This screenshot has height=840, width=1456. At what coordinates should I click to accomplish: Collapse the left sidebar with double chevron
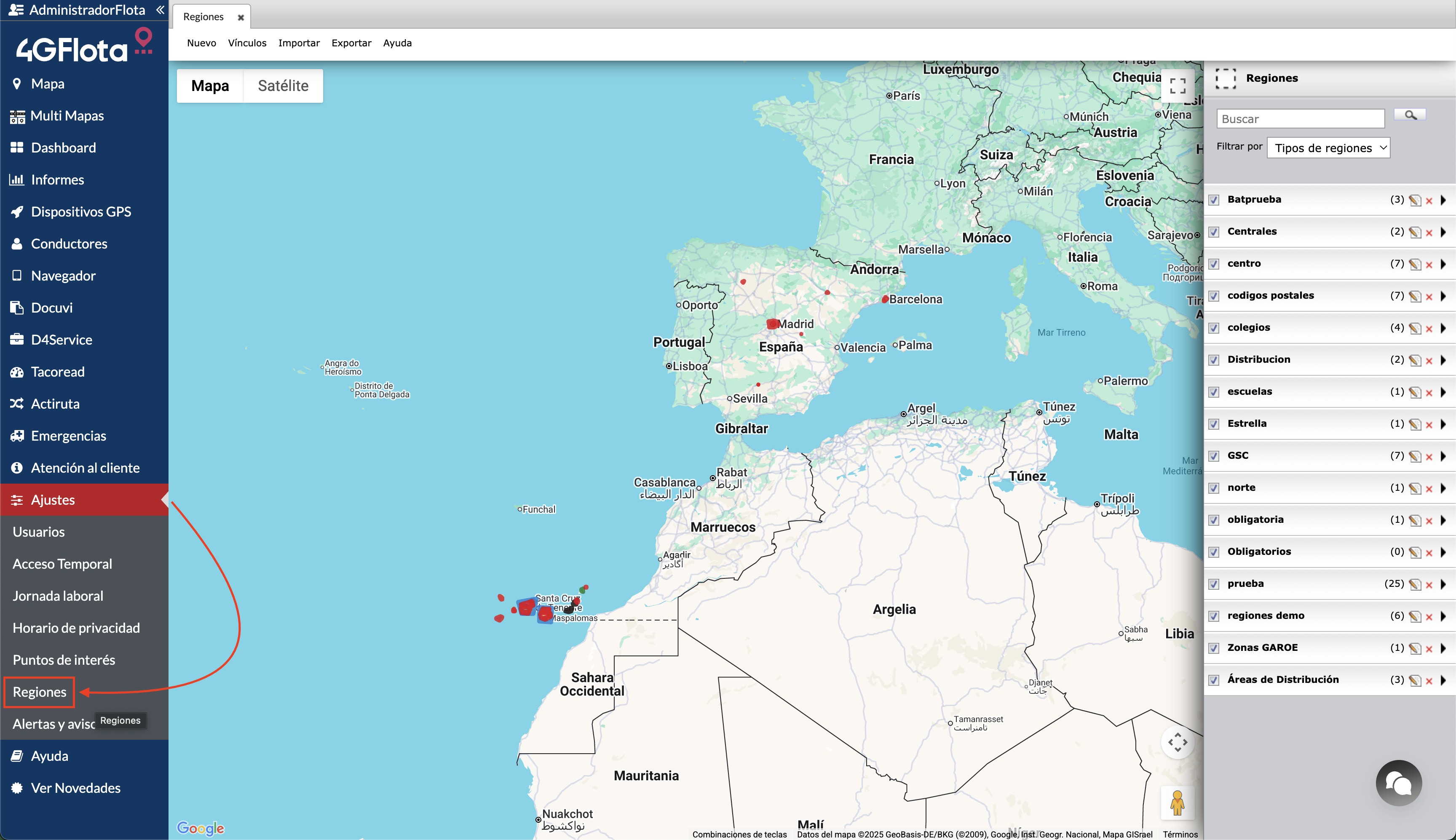coord(160,9)
